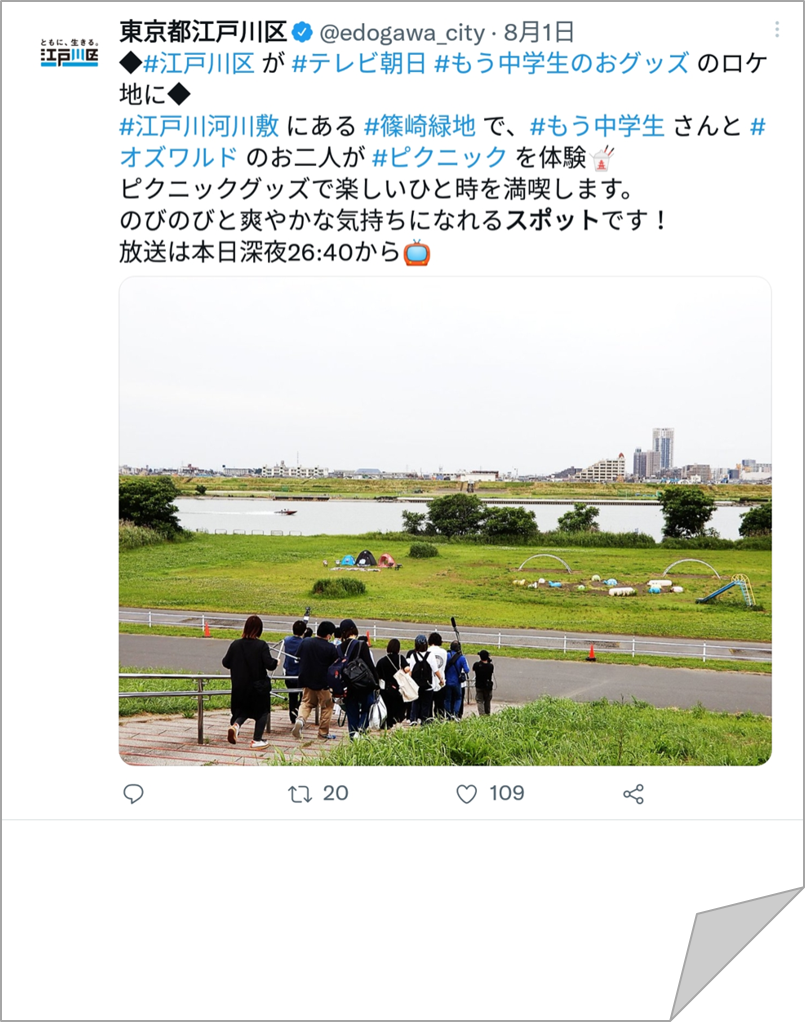The height and width of the screenshot is (1022, 805).
Task: Click the TV emoji after 26:40から
Action: tap(417, 252)
